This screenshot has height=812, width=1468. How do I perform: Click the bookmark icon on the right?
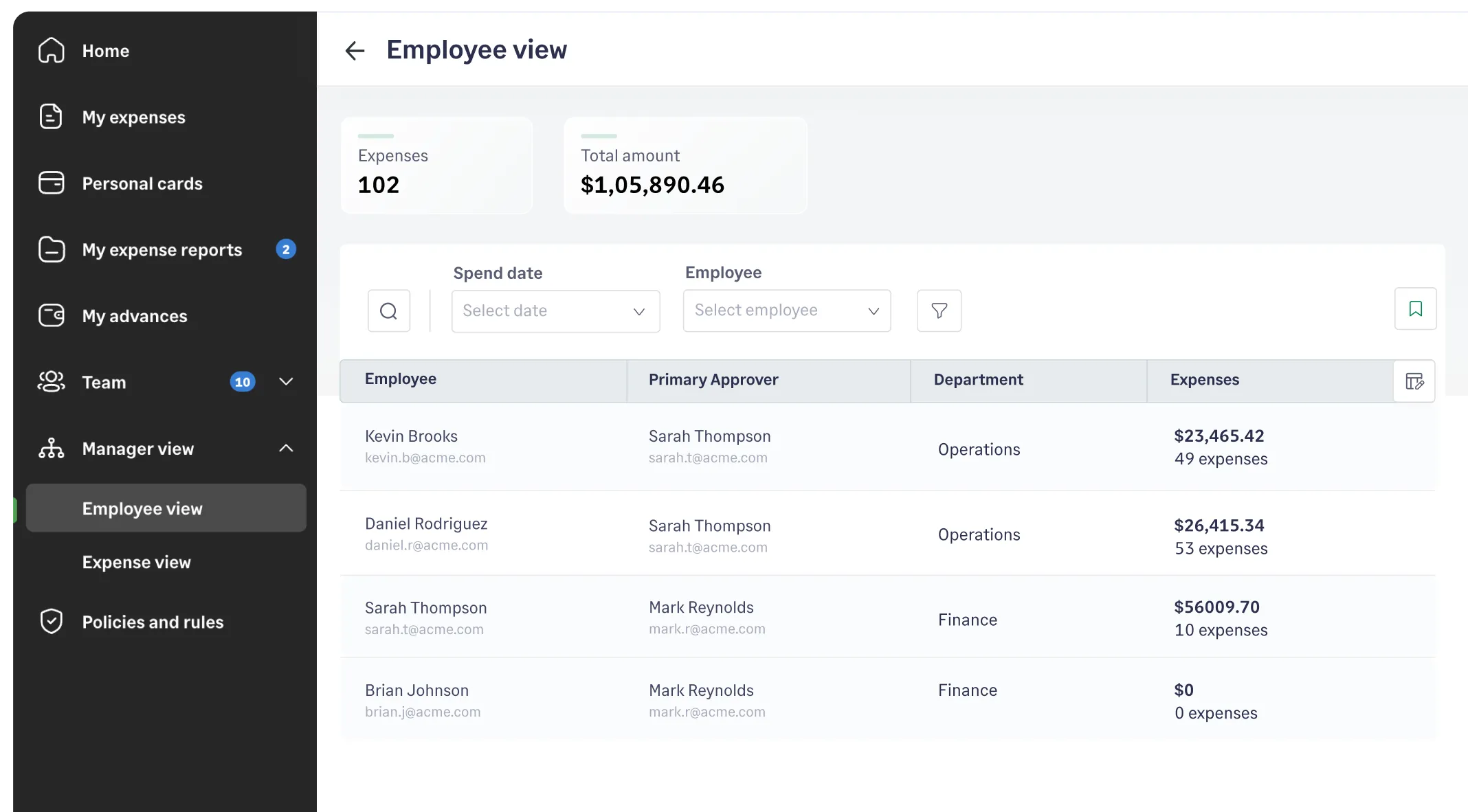point(1416,308)
